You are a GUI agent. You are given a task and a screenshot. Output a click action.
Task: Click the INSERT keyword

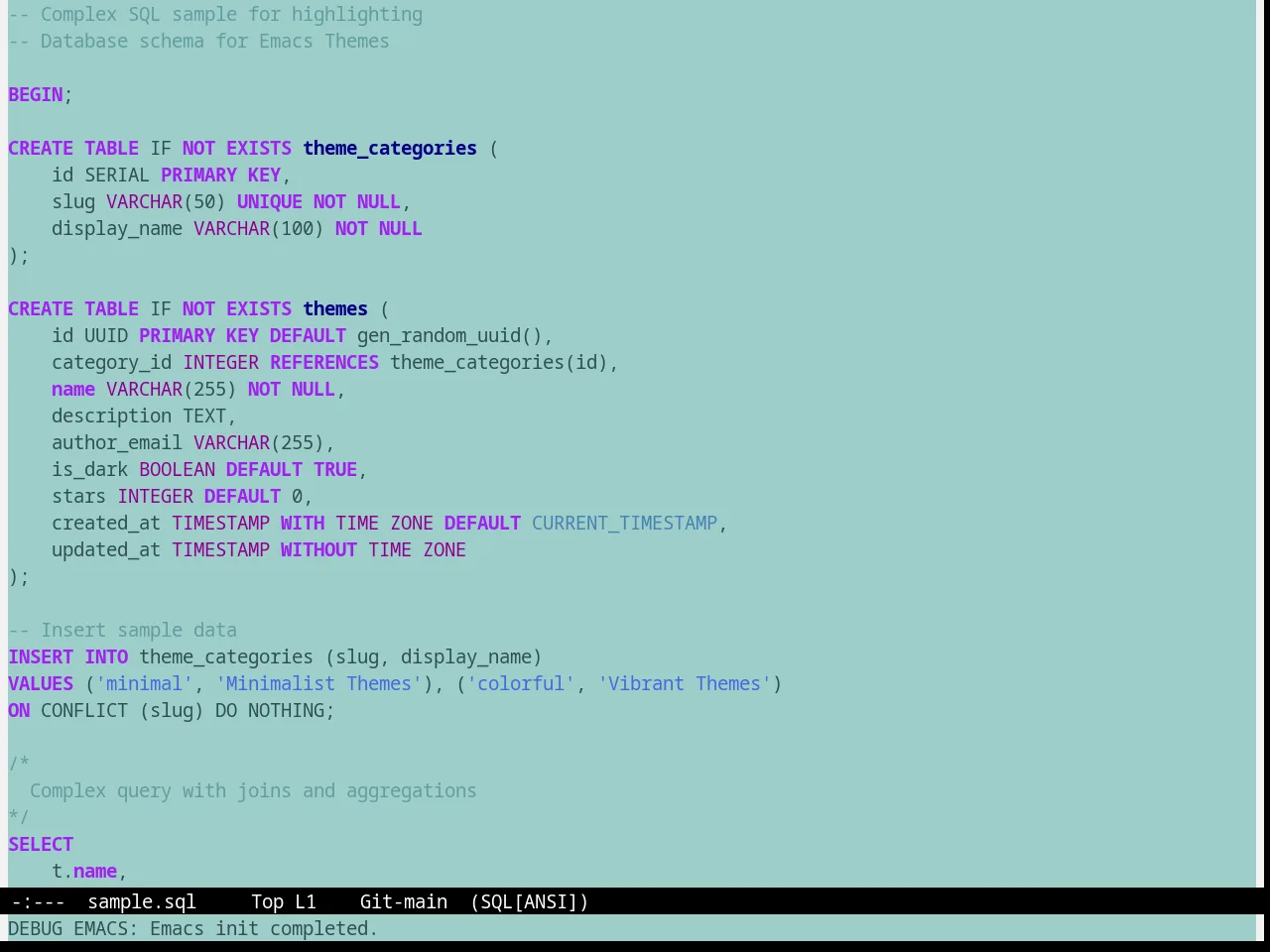[x=41, y=656]
